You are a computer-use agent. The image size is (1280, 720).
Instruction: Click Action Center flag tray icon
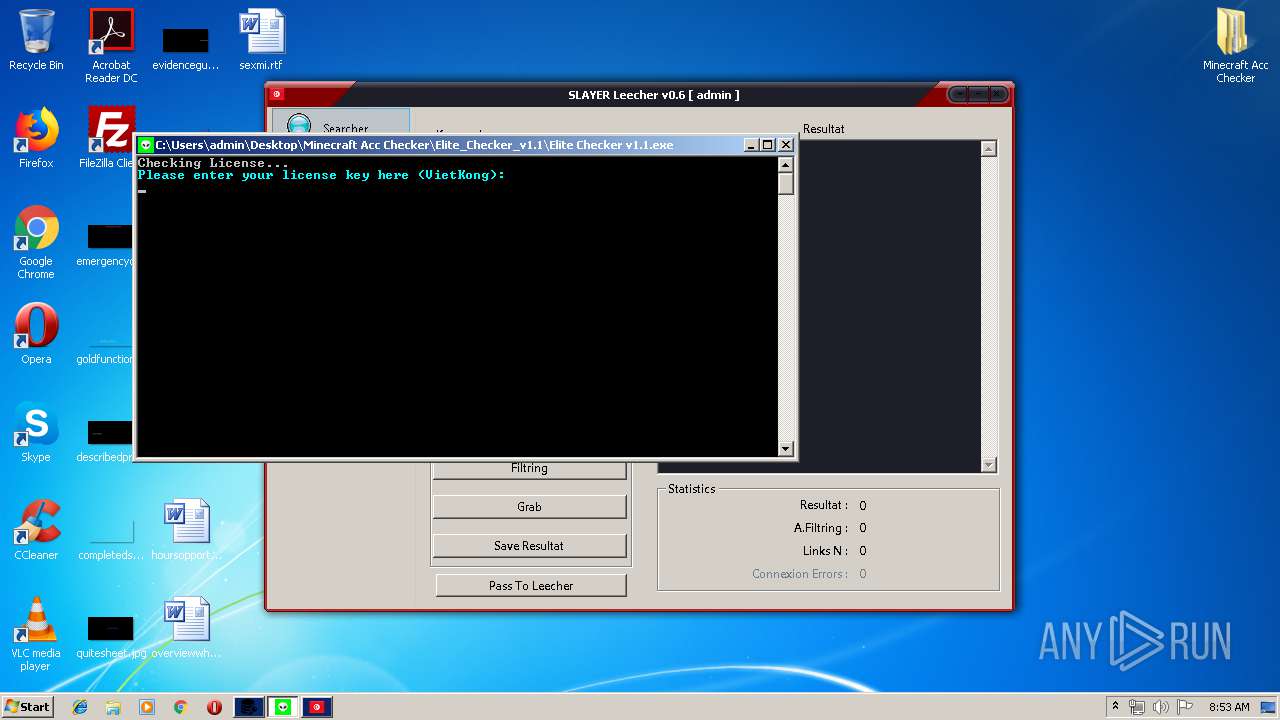1185,707
